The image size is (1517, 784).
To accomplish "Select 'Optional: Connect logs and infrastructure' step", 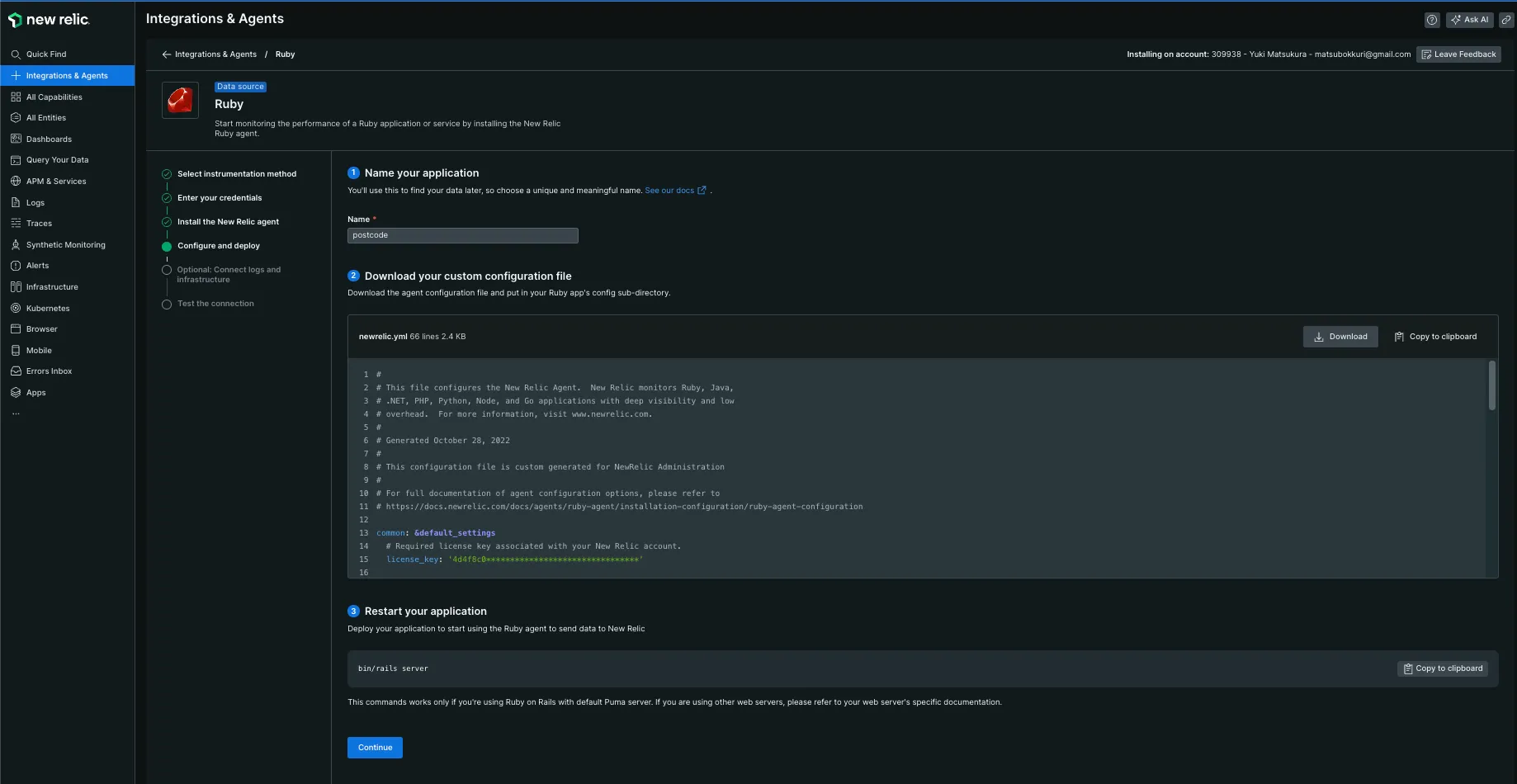I will coord(229,275).
